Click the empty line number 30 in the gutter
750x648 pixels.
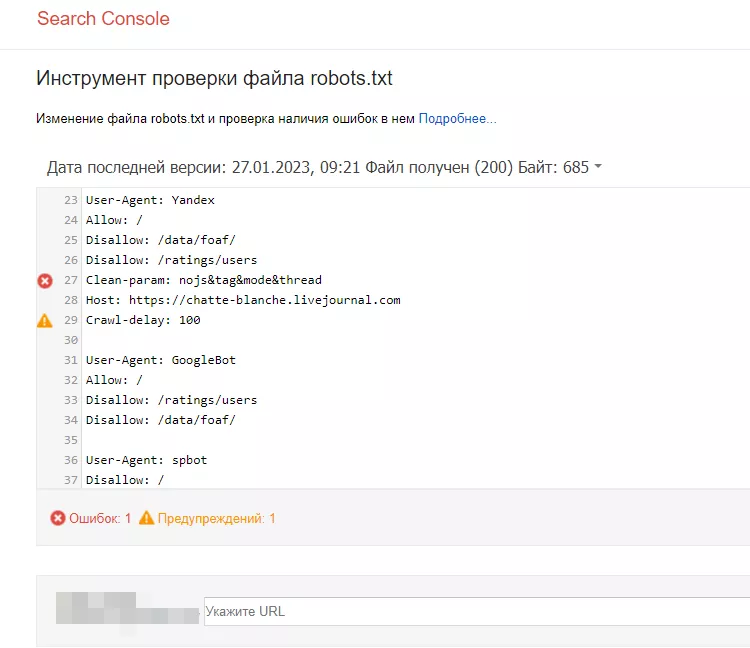pyautogui.click(x=71, y=340)
